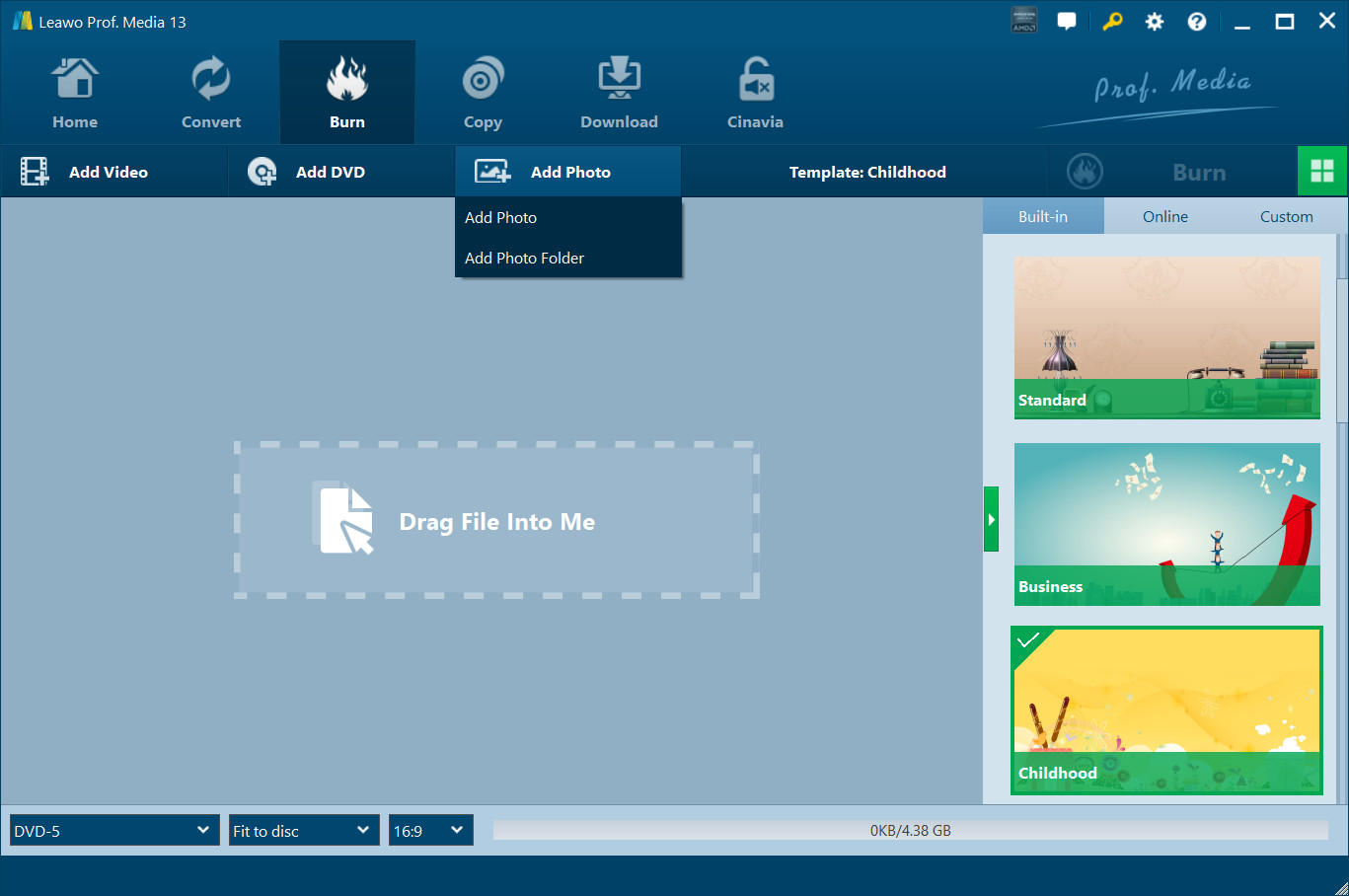1349x896 pixels.
Task: Open the Download module
Action: click(619, 80)
